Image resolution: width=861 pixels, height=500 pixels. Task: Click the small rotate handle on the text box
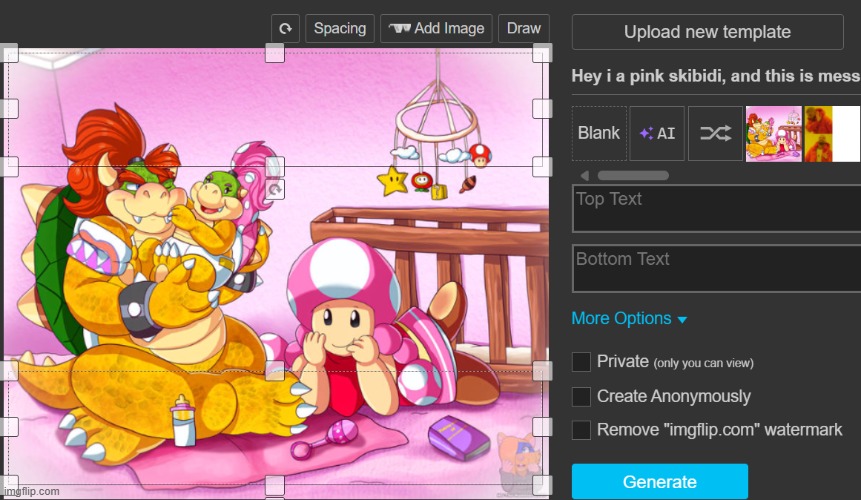[275, 188]
